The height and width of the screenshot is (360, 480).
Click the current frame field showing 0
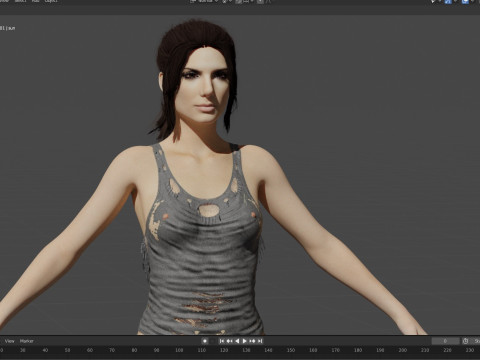pyautogui.click(x=445, y=341)
